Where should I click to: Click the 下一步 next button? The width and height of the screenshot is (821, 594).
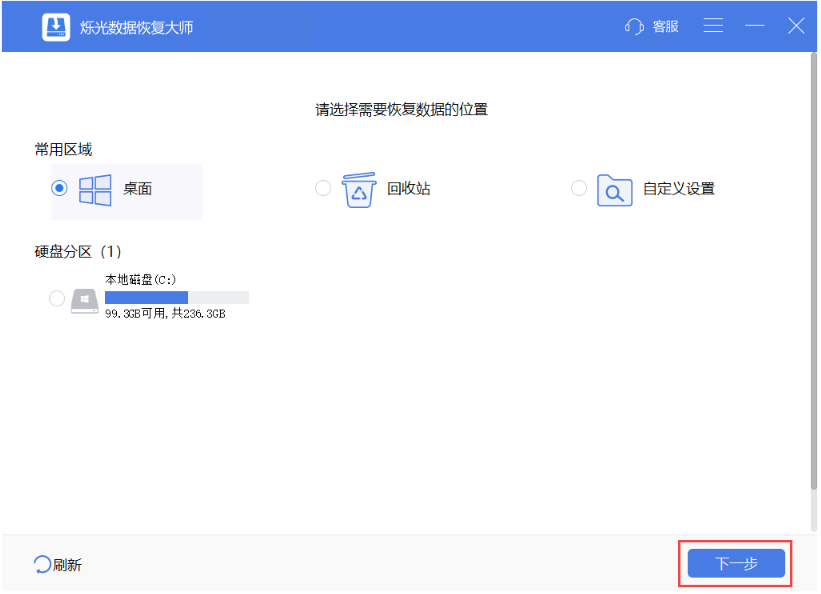click(735, 563)
